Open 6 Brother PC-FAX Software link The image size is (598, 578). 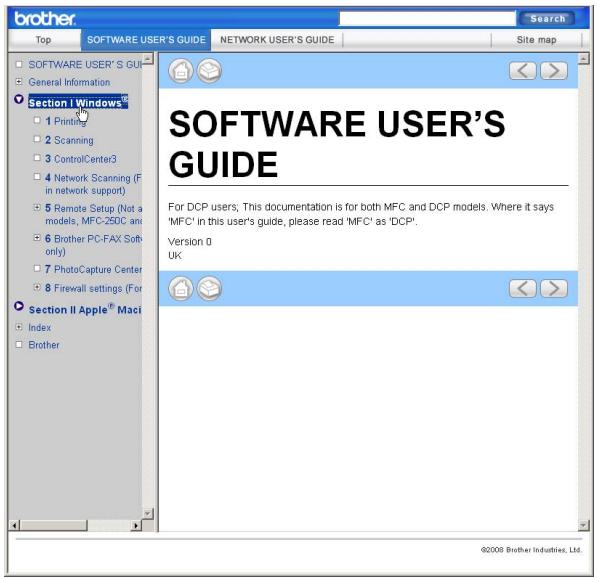(x=93, y=245)
